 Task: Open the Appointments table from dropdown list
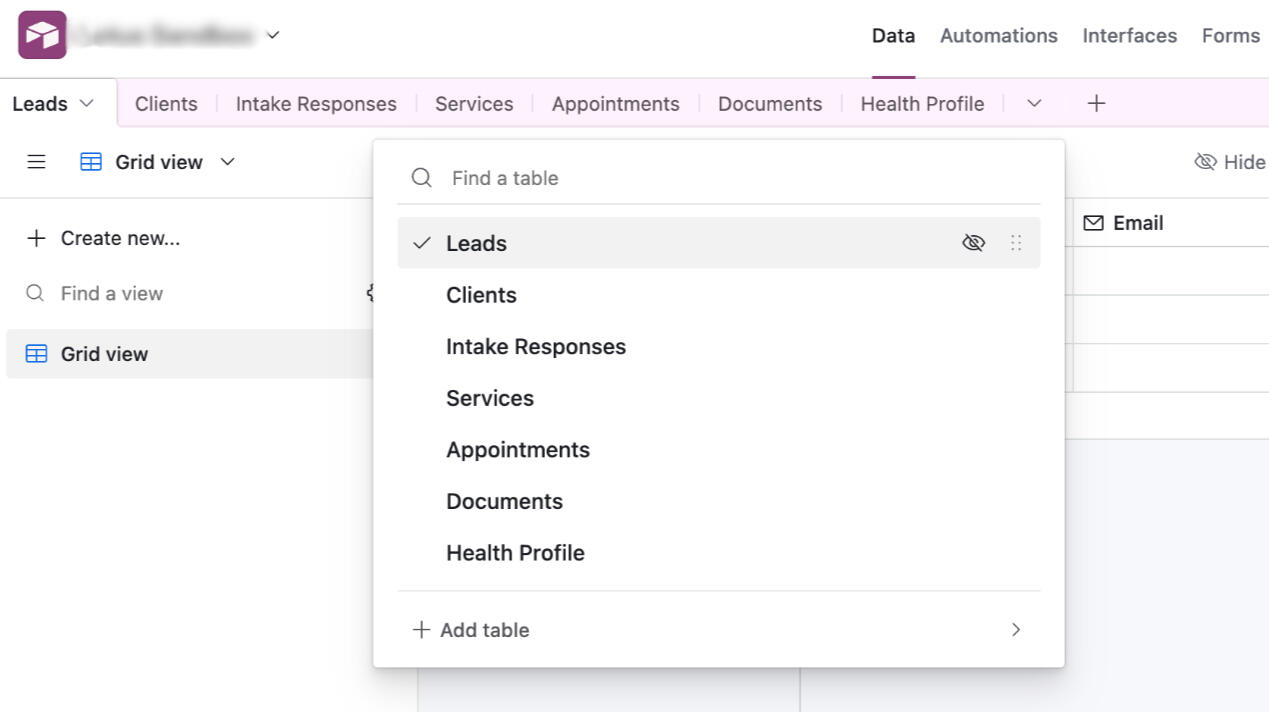click(517, 450)
